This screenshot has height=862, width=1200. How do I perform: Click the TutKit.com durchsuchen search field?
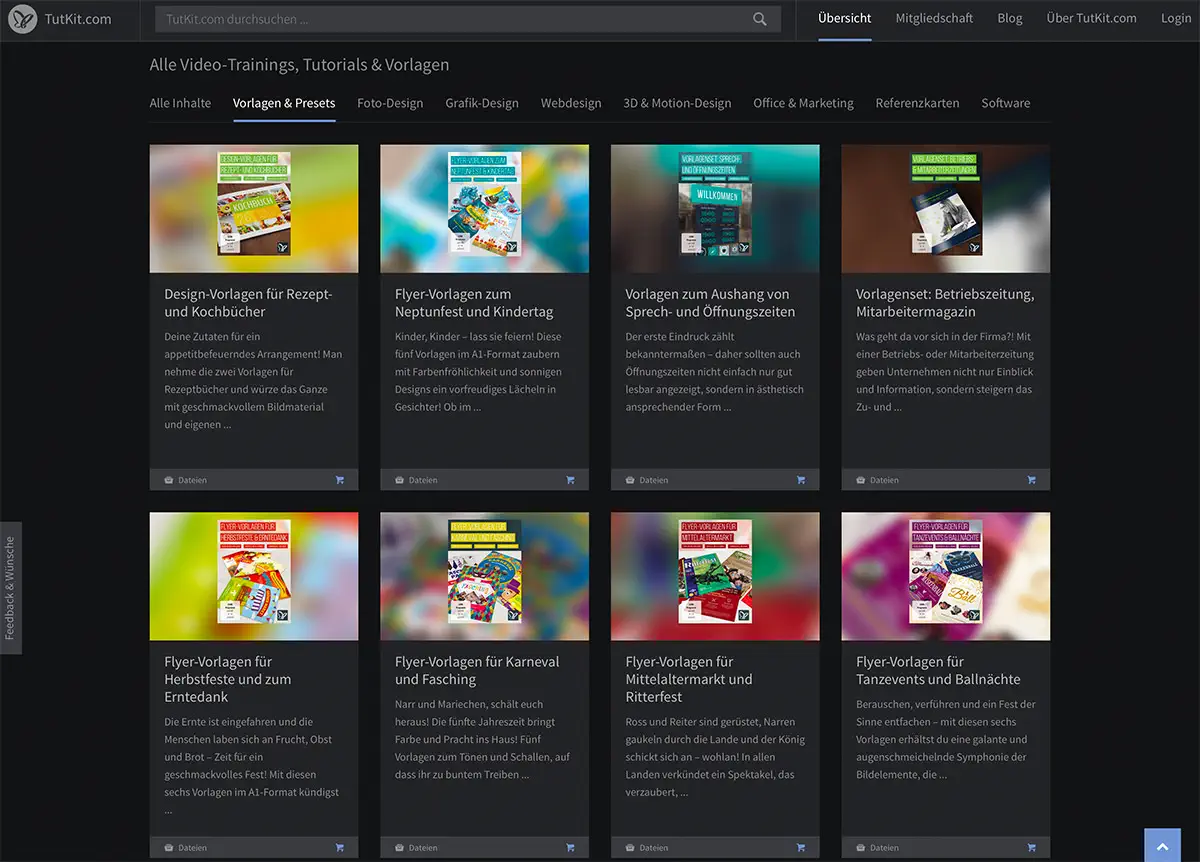tap(450, 19)
